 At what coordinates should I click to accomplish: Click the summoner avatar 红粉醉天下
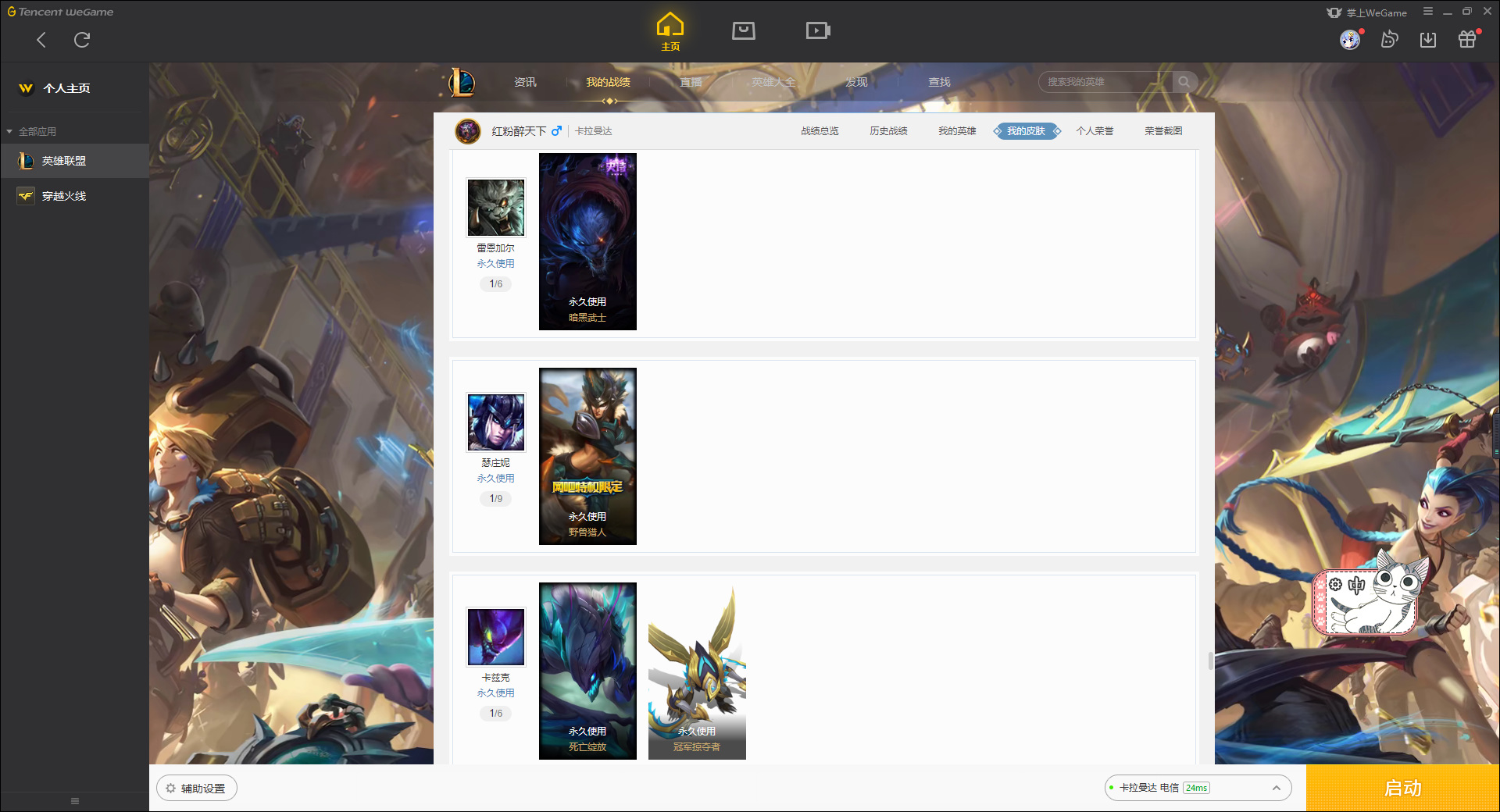point(468,131)
